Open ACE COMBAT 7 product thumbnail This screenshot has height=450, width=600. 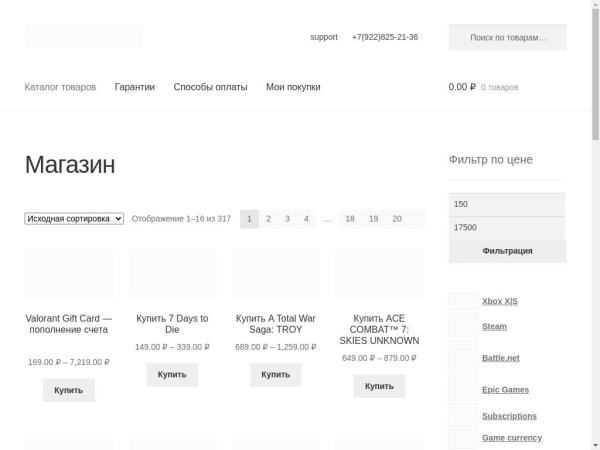(x=380, y=274)
